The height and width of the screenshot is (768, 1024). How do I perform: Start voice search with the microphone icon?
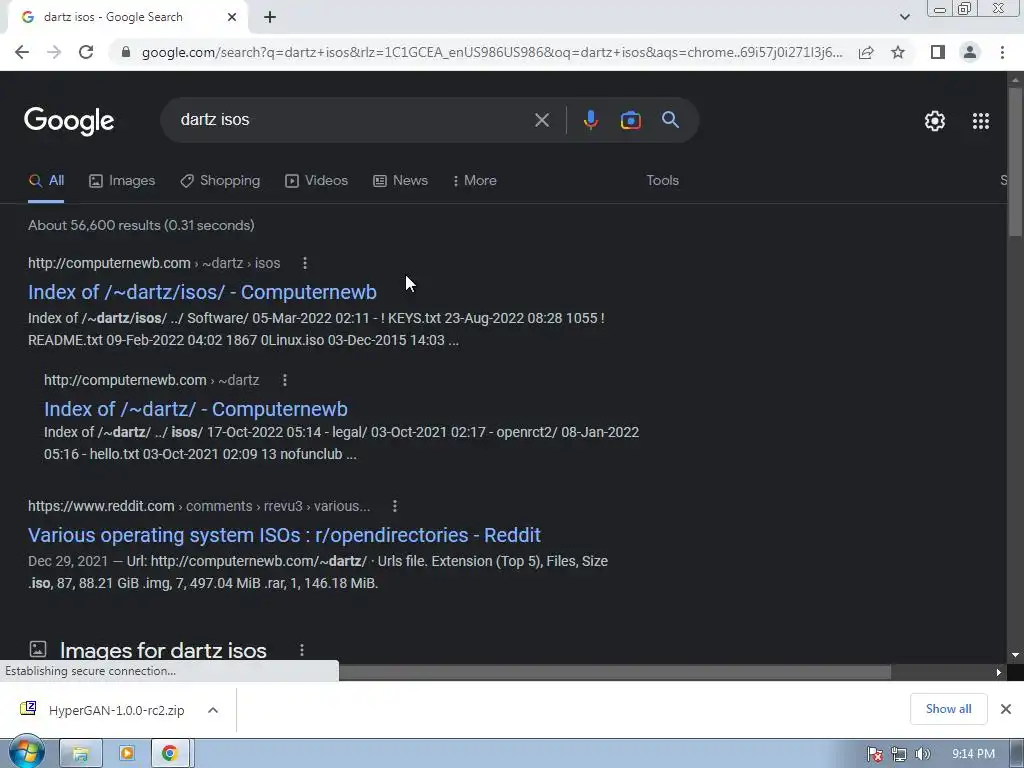coord(590,120)
